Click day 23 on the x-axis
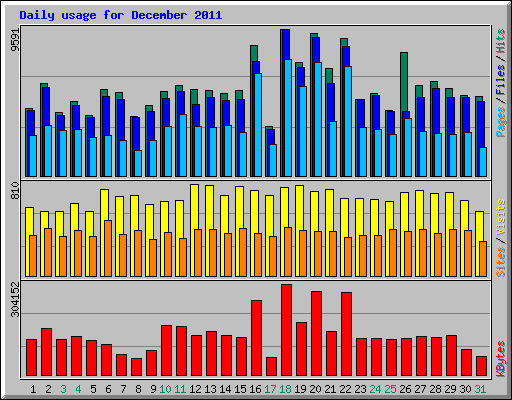Viewport: 512px width, 400px height. [360, 389]
